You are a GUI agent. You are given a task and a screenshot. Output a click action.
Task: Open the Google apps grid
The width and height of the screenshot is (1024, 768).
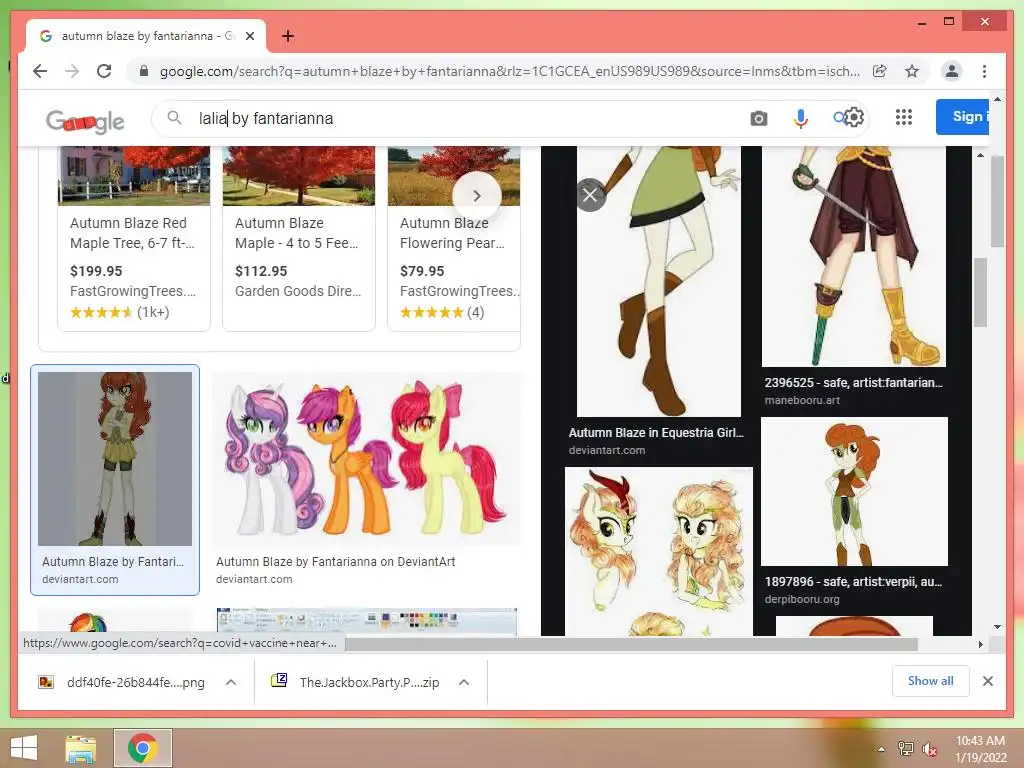[x=904, y=118]
